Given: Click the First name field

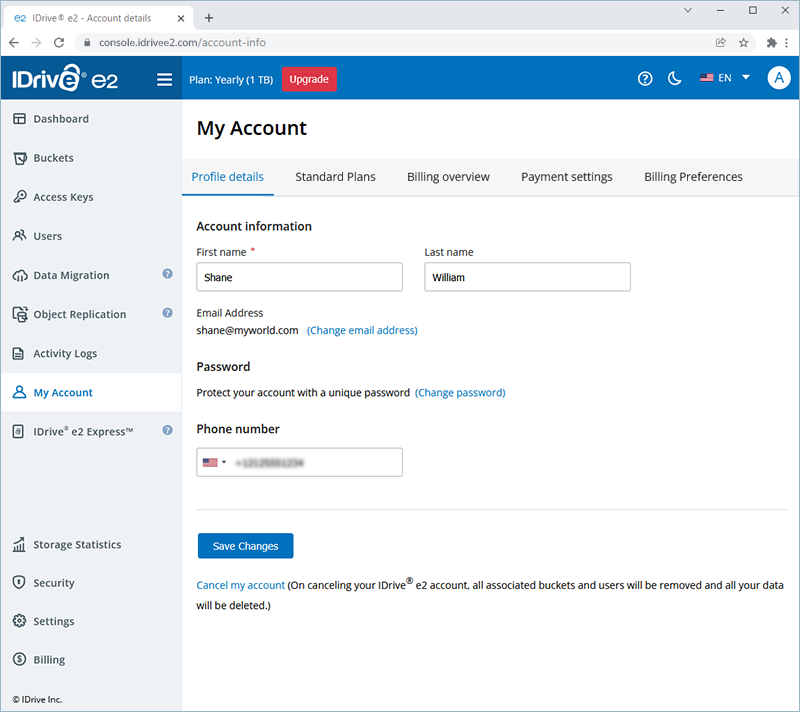Looking at the screenshot, I should coord(299,277).
